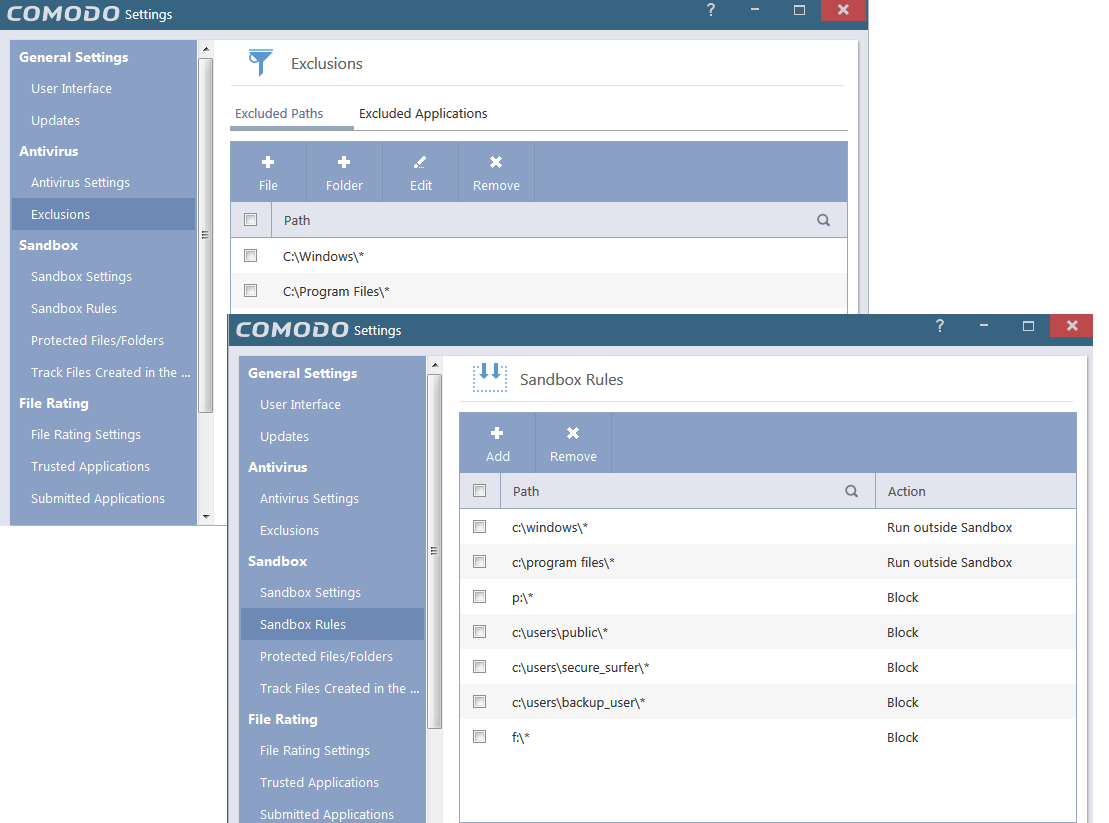This screenshot has width=1109, height=823.
Task: Open Updates in the back window sidebar
Action: coord(55,120)
